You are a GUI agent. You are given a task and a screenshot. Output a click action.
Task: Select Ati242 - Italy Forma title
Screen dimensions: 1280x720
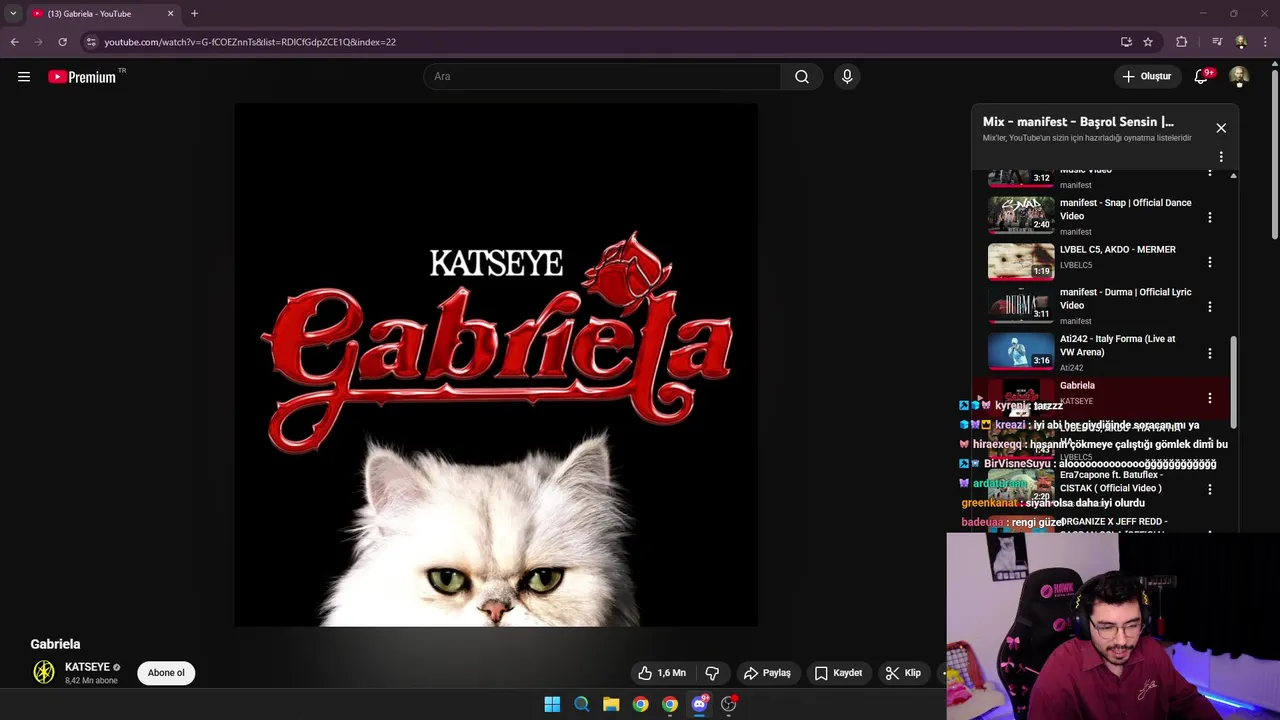point(1117,345)
